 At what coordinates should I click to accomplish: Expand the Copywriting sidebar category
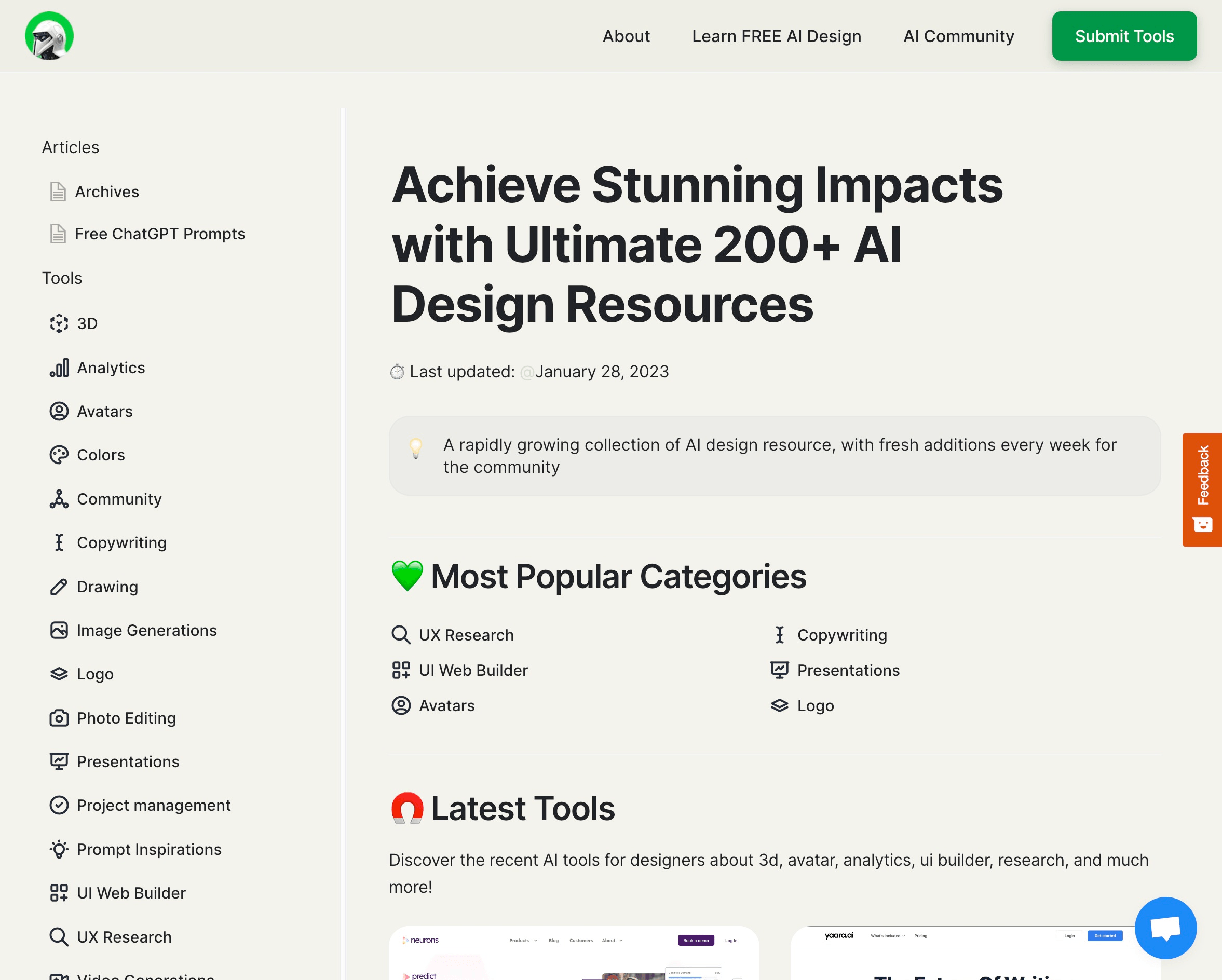point(121,542)
